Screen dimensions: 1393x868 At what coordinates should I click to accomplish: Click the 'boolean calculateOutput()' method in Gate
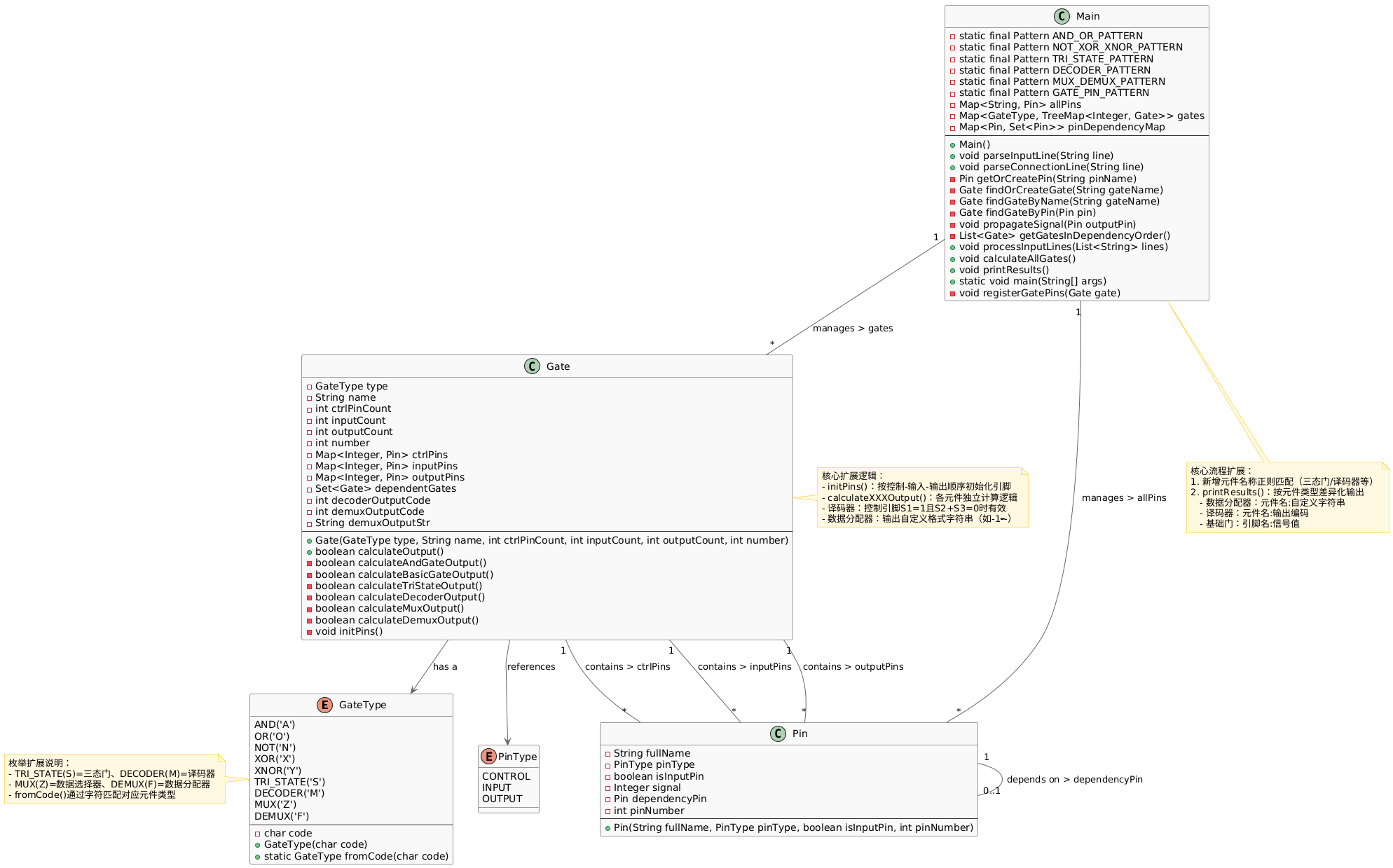click(x=379, y=551)
